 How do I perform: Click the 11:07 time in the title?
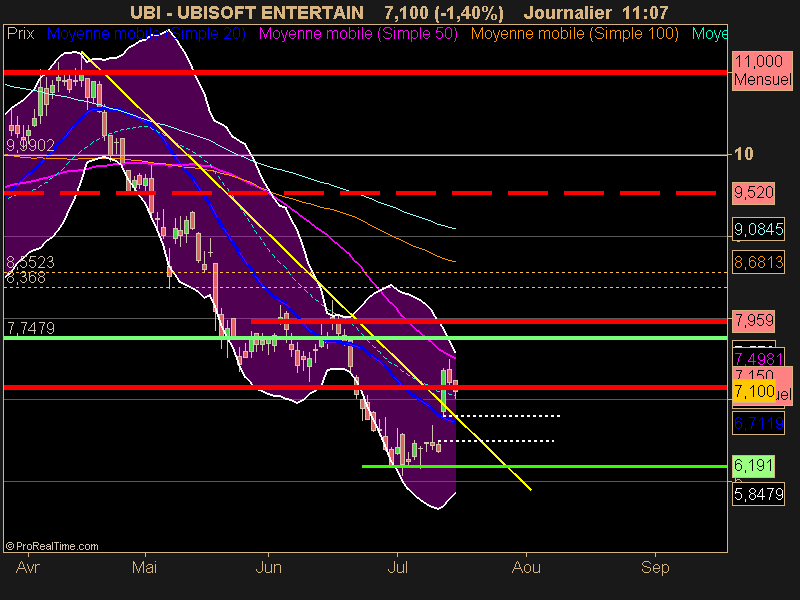[x=645, y=12]
